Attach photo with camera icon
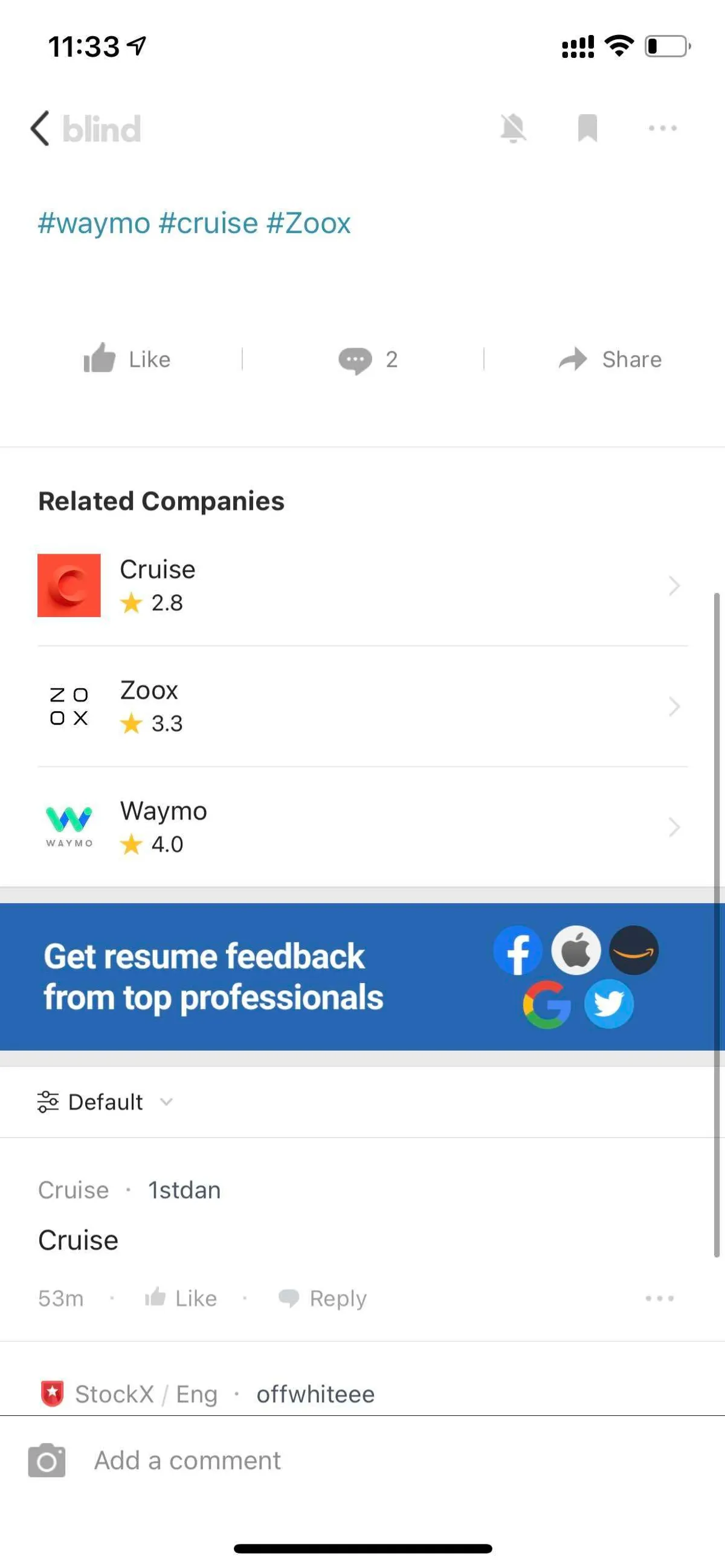The height and width of the screenshot is (1568, 725). [47, 1461]
